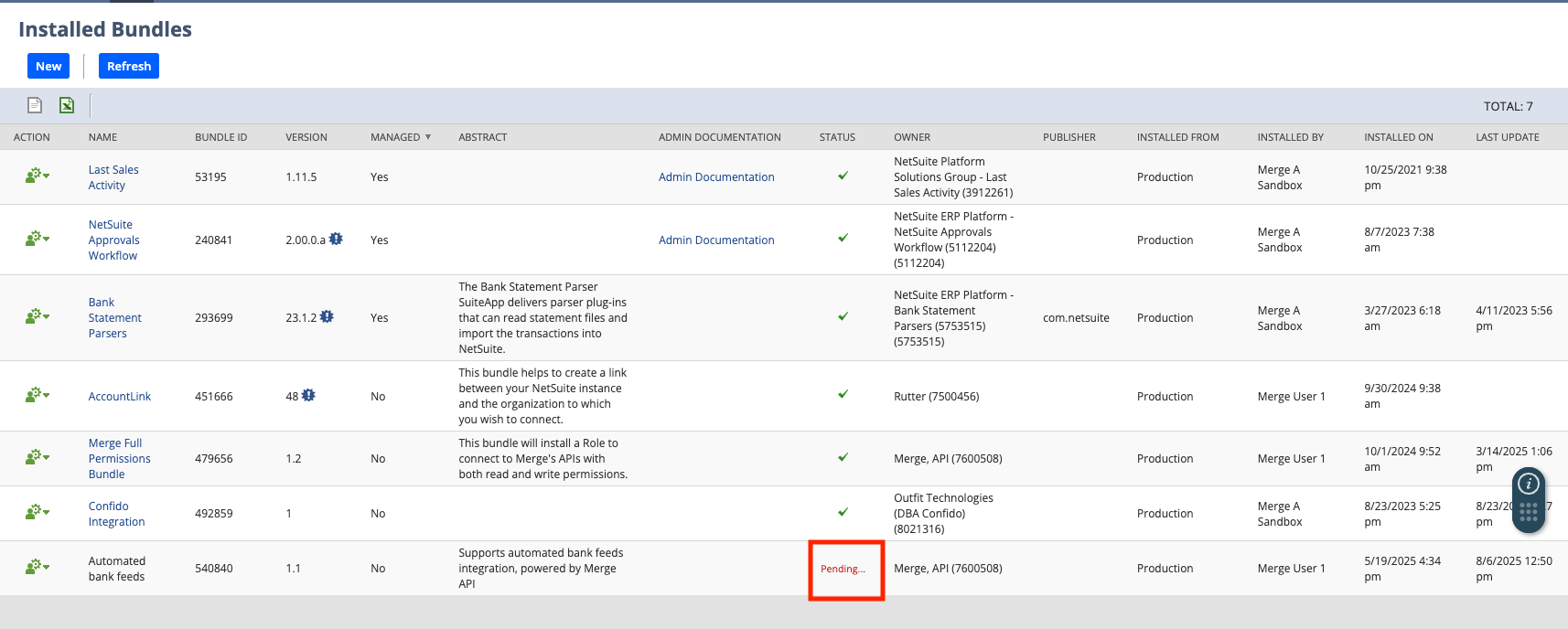Click update badge next to version 2.00.0.a
1568x629 pixels.
pos(336,239)
